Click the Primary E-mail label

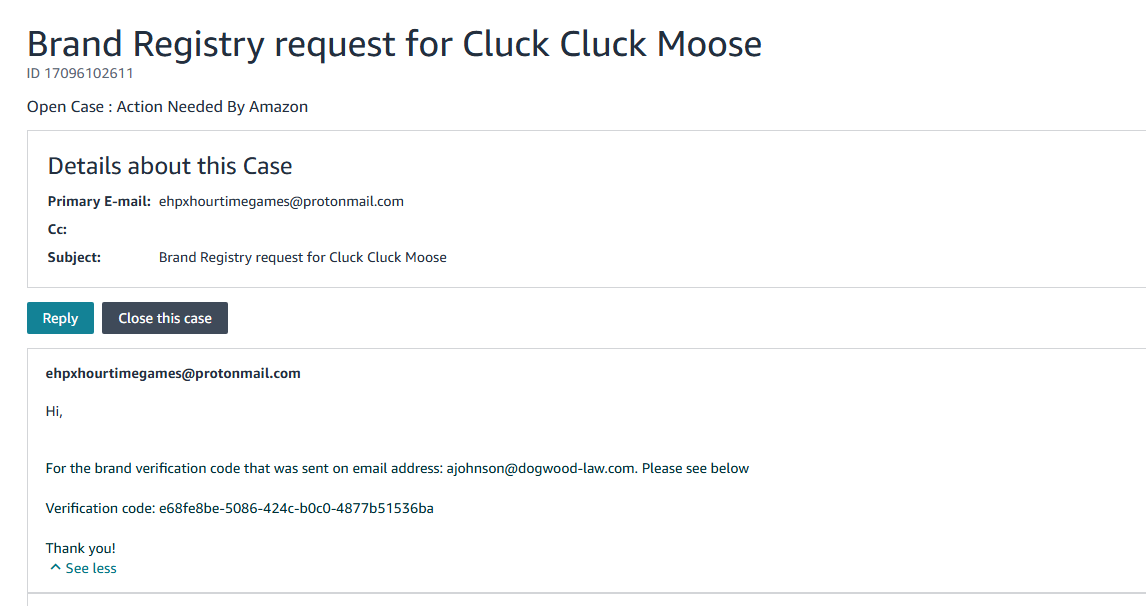click(99, 201)
